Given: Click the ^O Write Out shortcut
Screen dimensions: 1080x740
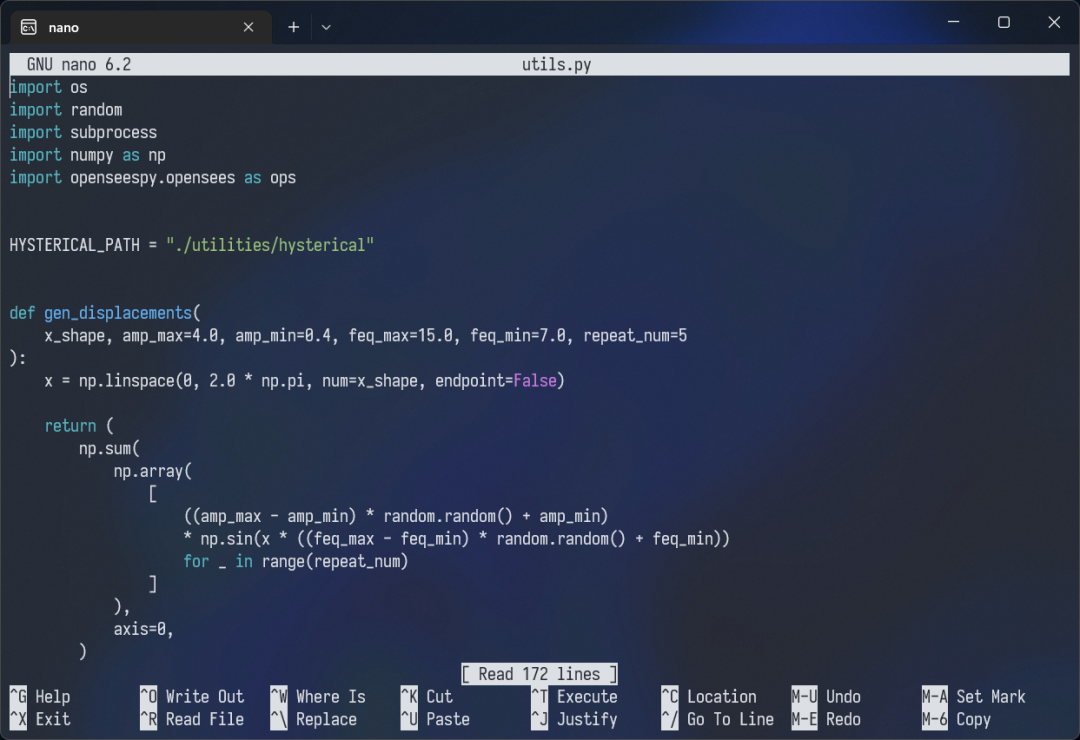Looking at the screenshot, I should (192, 697).
